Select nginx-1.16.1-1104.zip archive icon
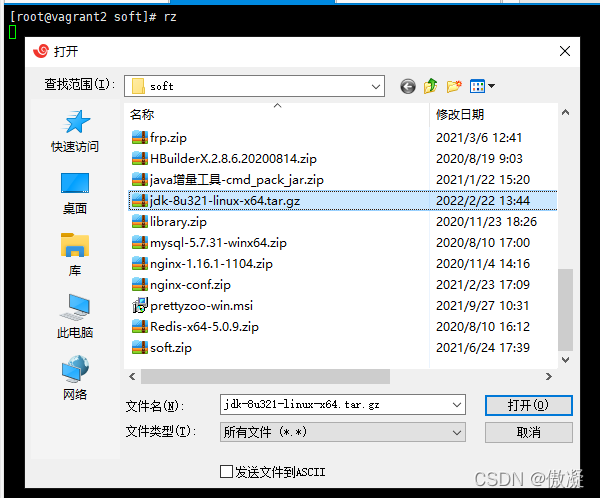The height and width of the screenshot is (498, 600). tap(140, 264)
